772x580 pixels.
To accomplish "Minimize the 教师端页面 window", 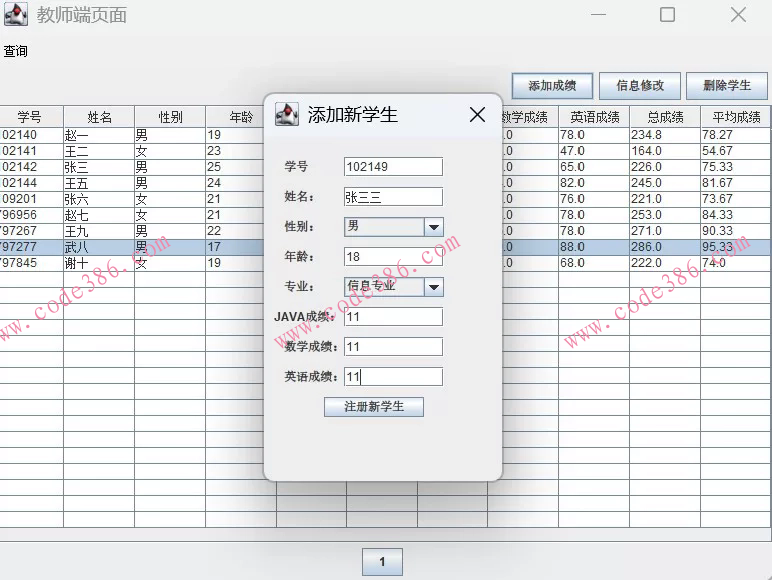I will coord(598,15).
